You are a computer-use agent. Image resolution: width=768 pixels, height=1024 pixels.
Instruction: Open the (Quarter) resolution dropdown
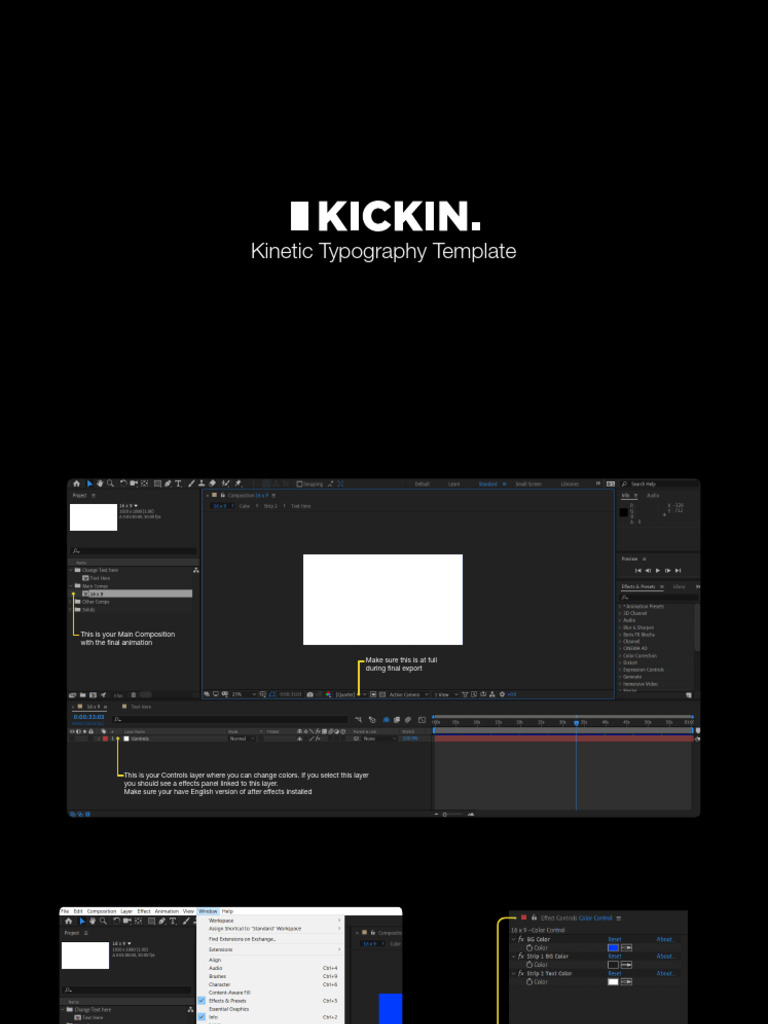click(x=351, y=694)
